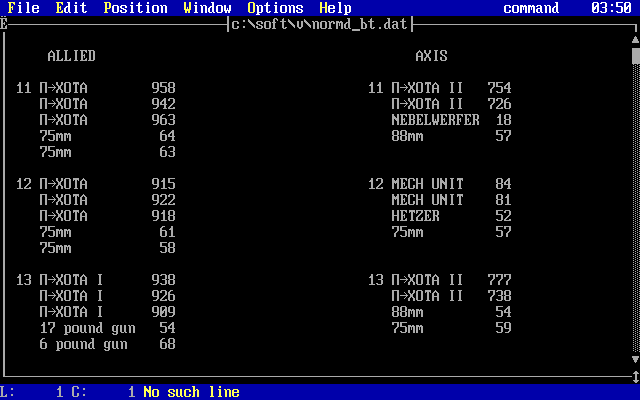Click the '17 pound gun' entry
This screenshot has height=400, width=640.
point(87,328)
